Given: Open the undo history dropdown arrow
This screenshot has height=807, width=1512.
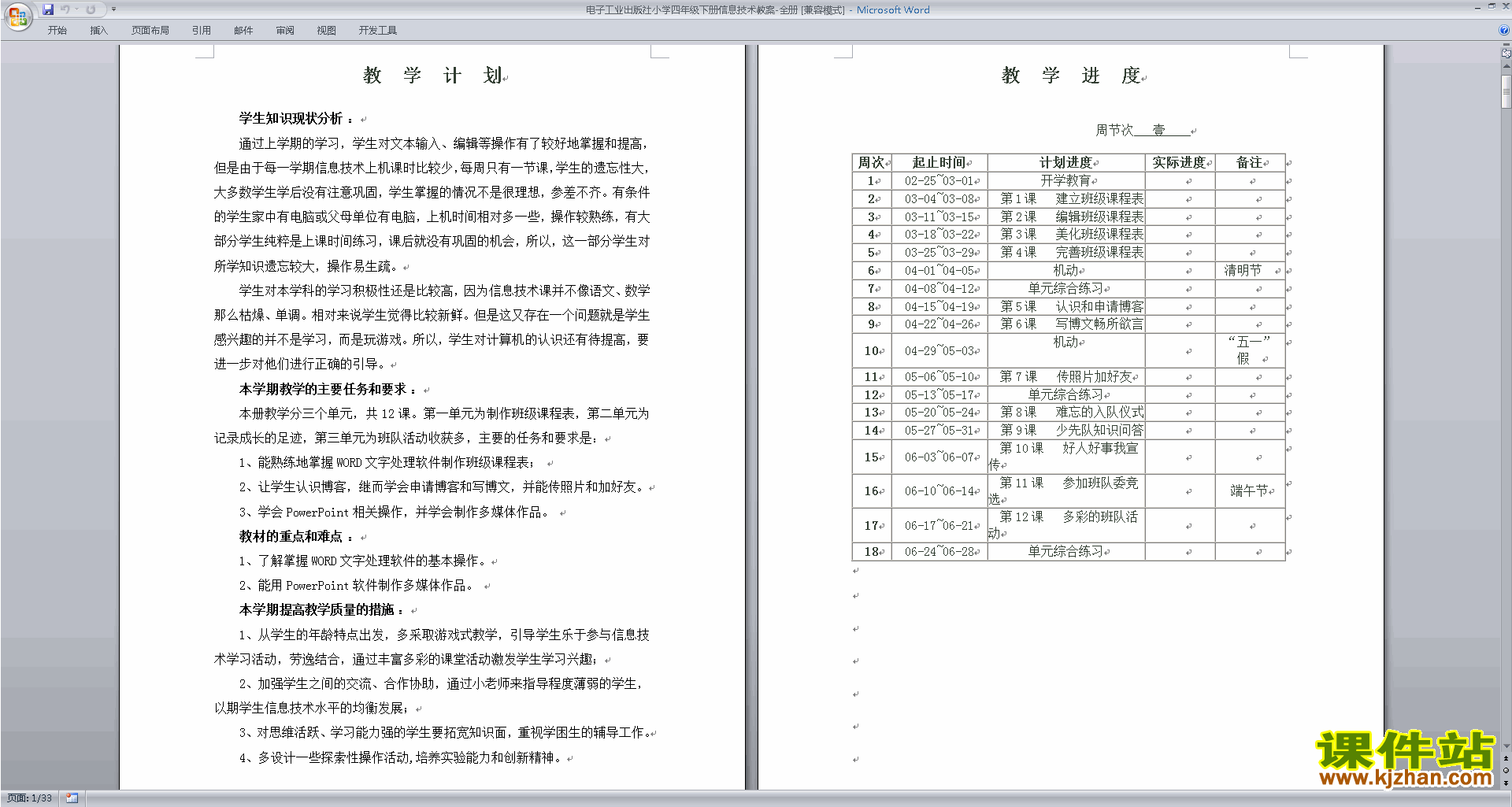Looking at the screenshot, I should click(76, 9).
